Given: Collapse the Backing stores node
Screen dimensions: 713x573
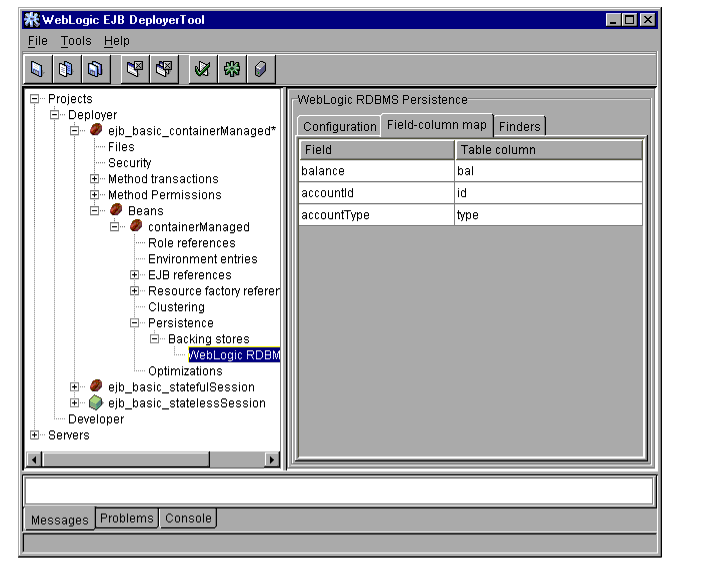Looking at the screenshot, I should [155, 339].
